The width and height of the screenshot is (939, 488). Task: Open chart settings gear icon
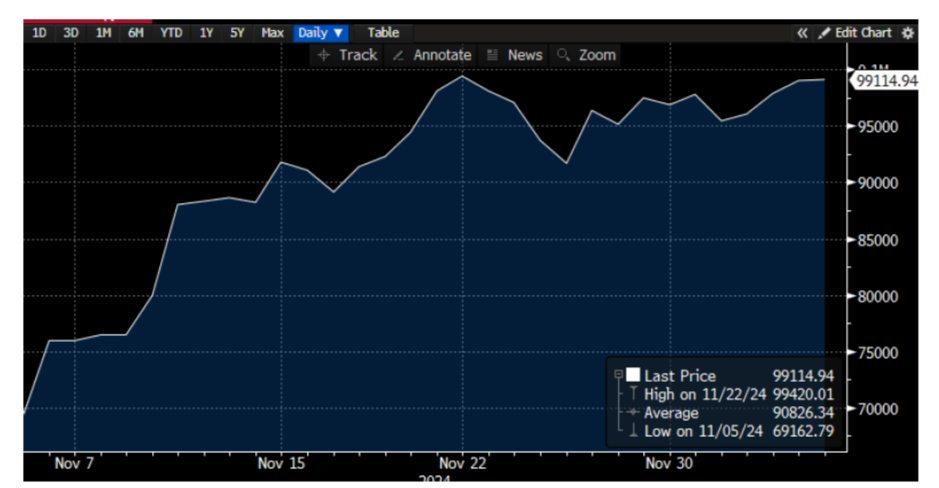[908, 33]
